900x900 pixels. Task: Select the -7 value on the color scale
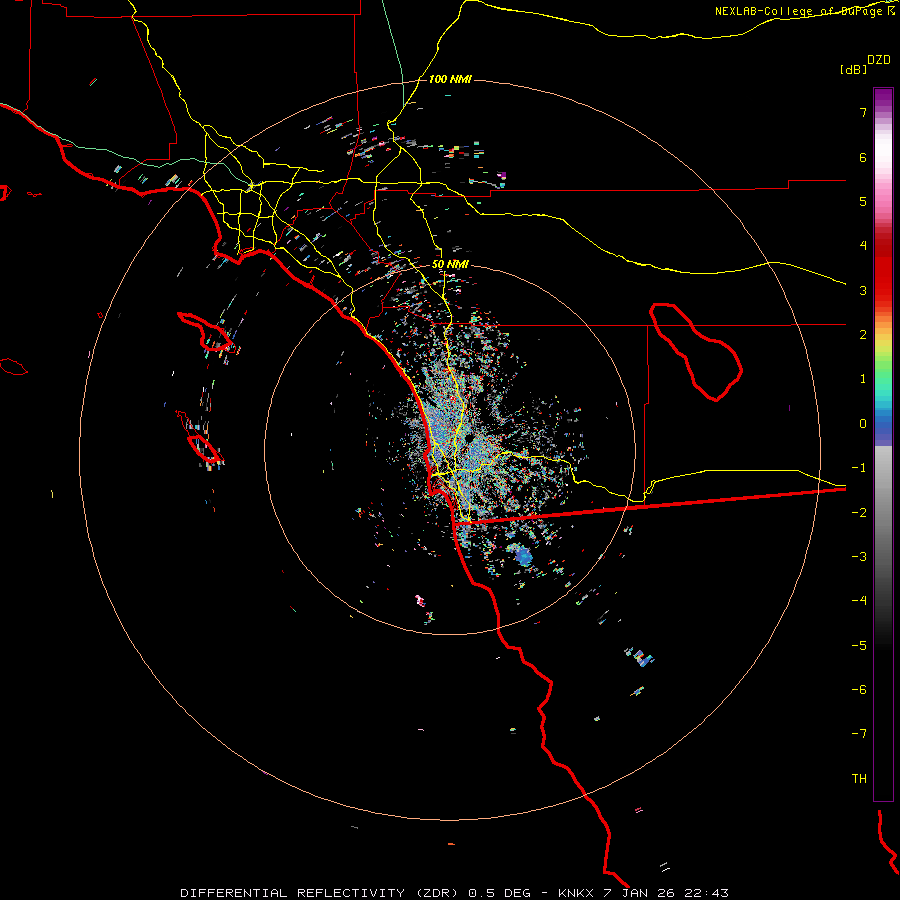click(859, 734)
